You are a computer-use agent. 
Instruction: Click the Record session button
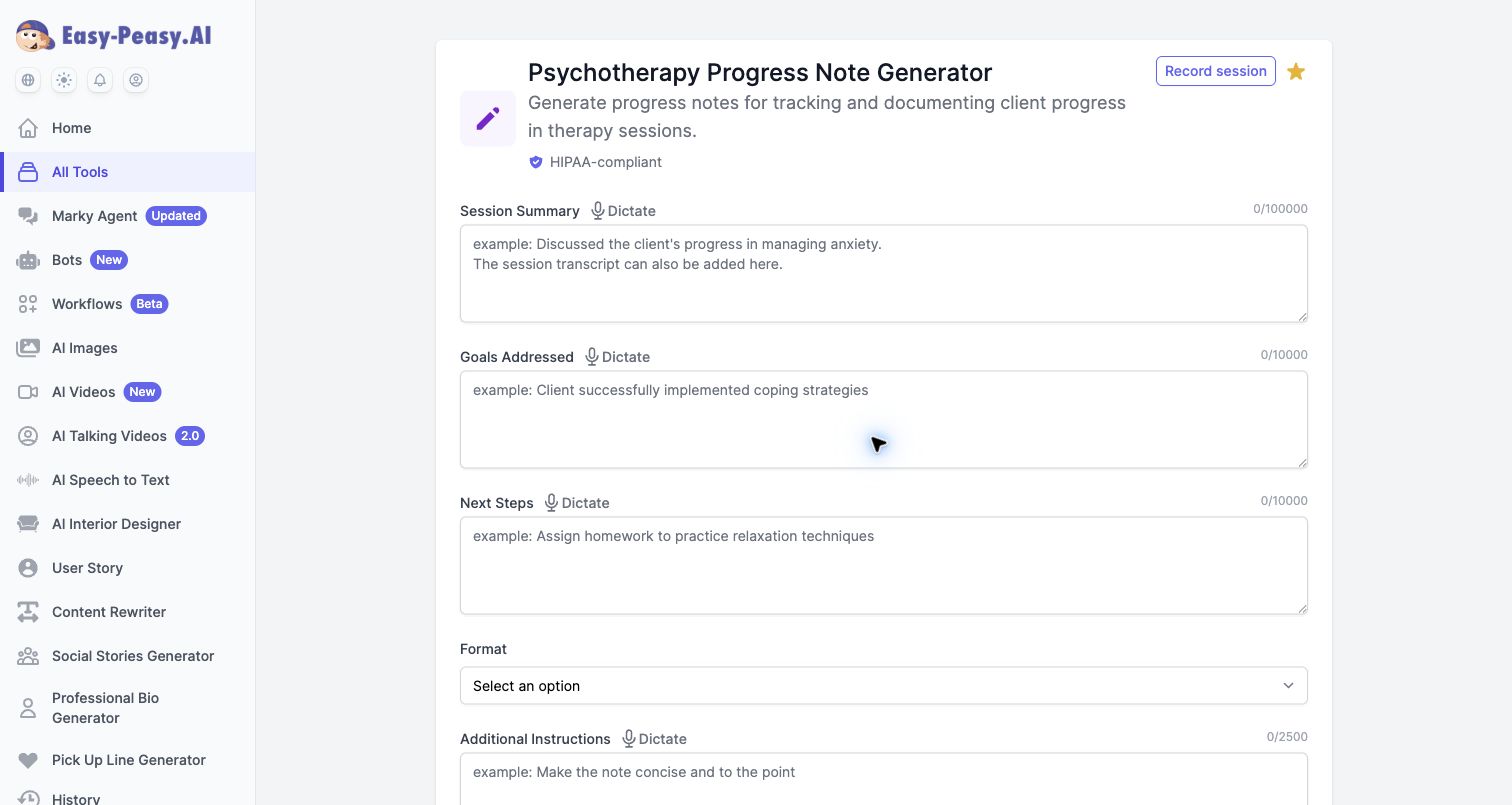pyautogui.click(x=1216, y=71)
